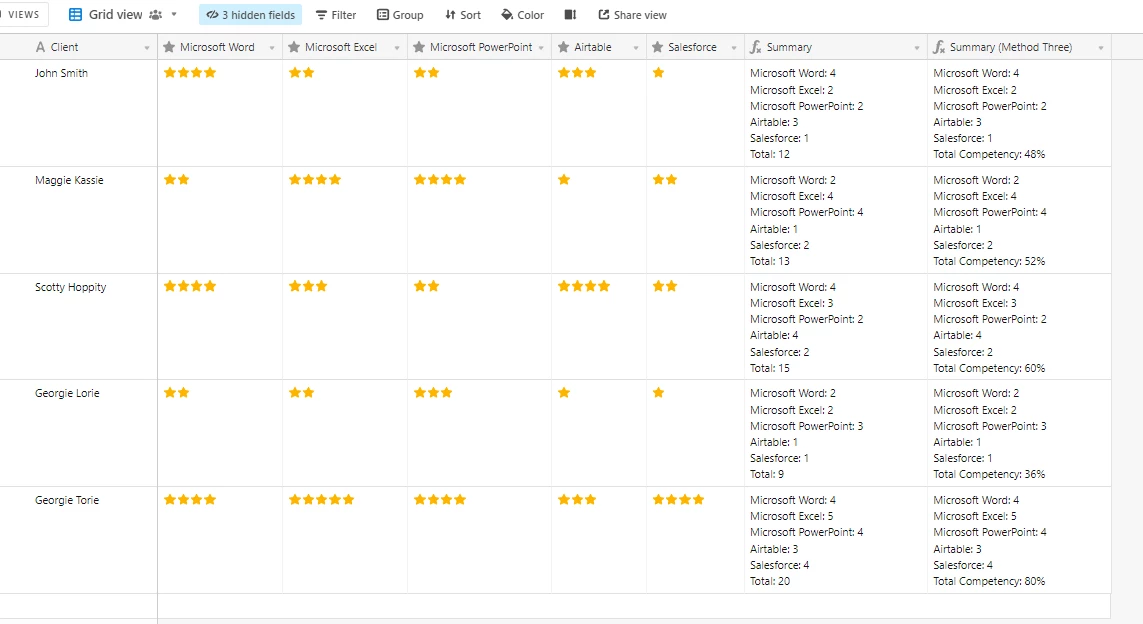This screenshot has width=1143, height=624.
Task: Click Scotty Hoppity's Airtable star rating
Action: click(584, 286)
